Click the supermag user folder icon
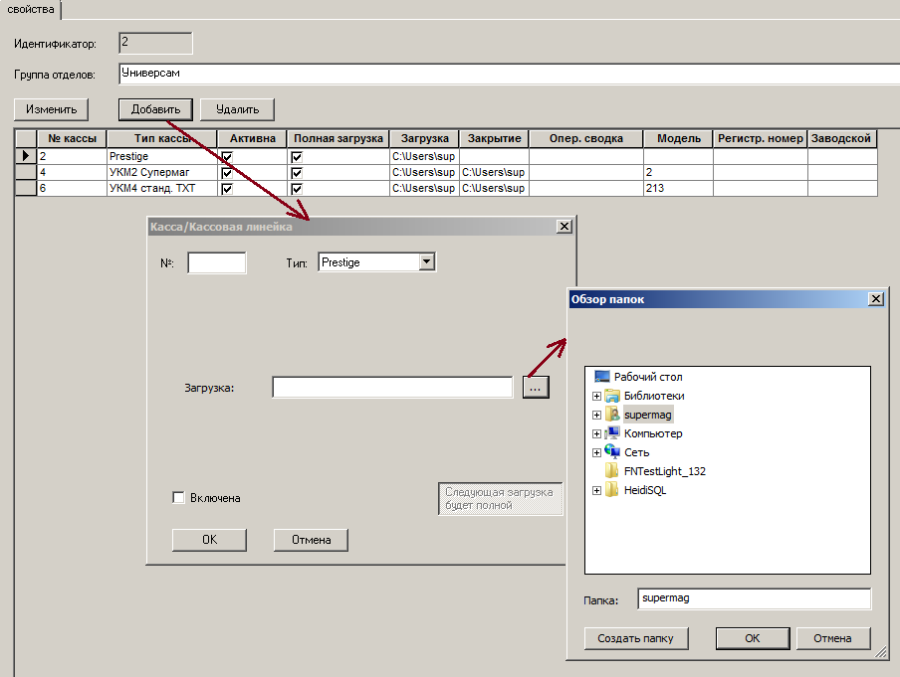 [x=612, y=414]
